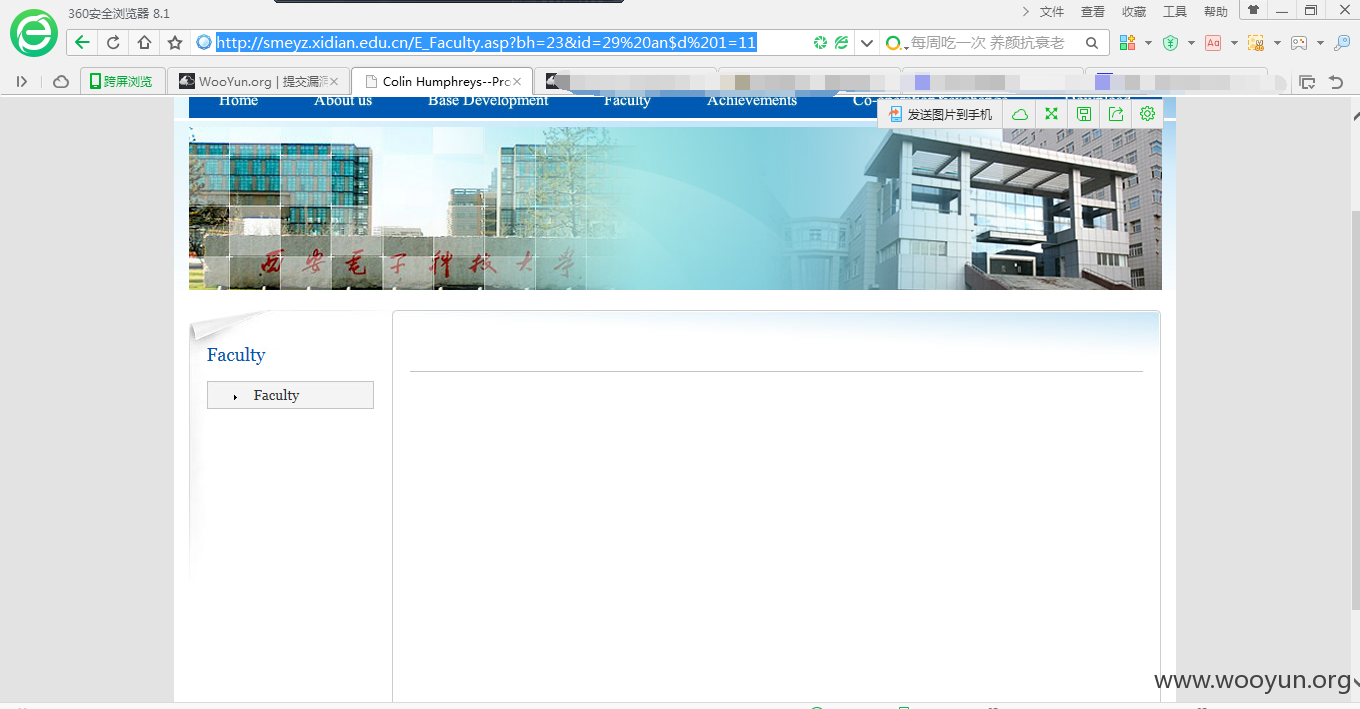Click the green leaf compatibility mode icon

(842, 42)
